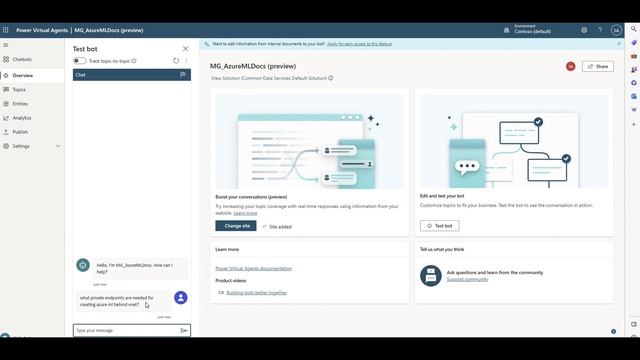Collapse the left navigation hamburger menu
This screenshot has height=360, width=640.
pos(6,45)
